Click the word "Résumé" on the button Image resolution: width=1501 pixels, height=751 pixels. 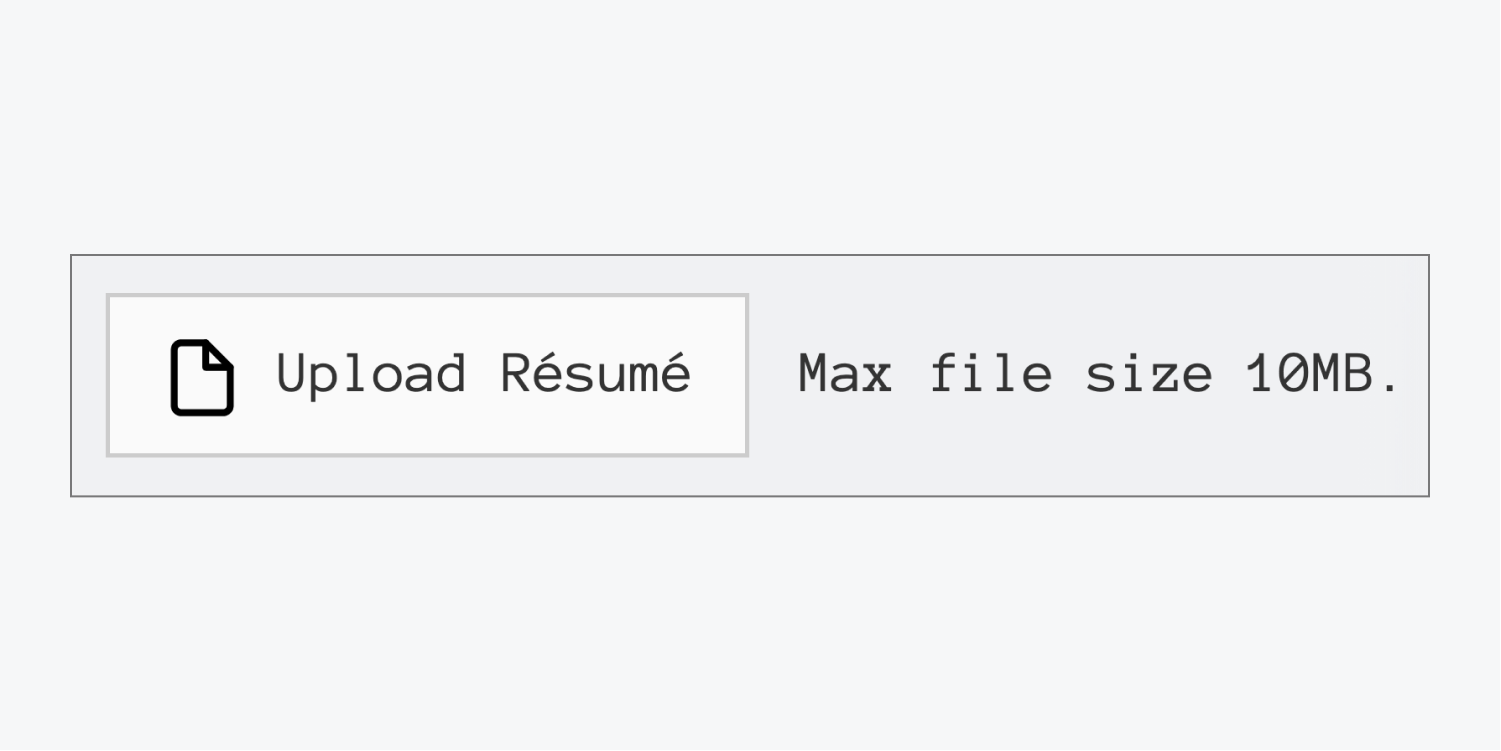596,372
